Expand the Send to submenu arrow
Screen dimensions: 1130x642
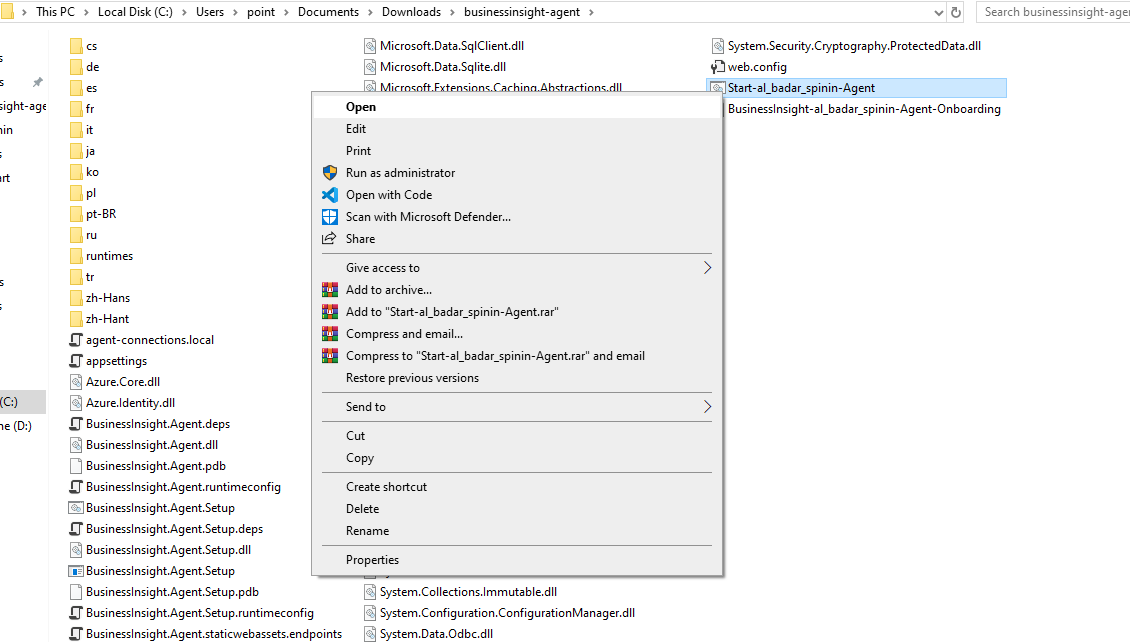coord(707,407)
